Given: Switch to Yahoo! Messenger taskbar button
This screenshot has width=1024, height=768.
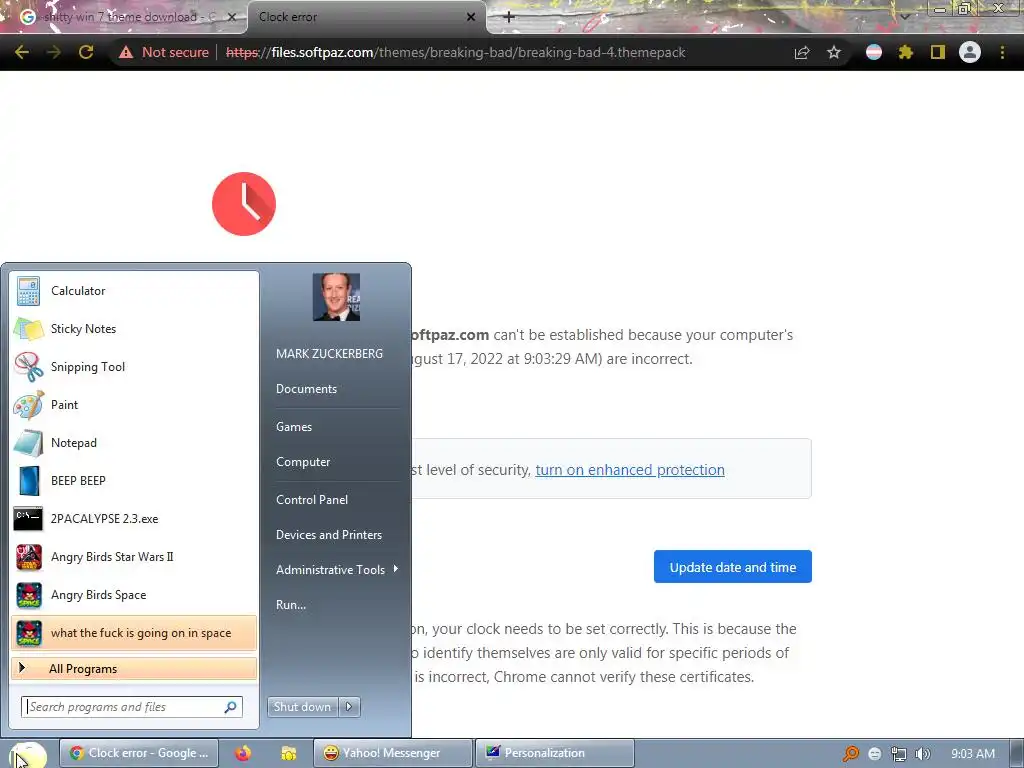Looking at the screenshot, I should coord(392,753).
